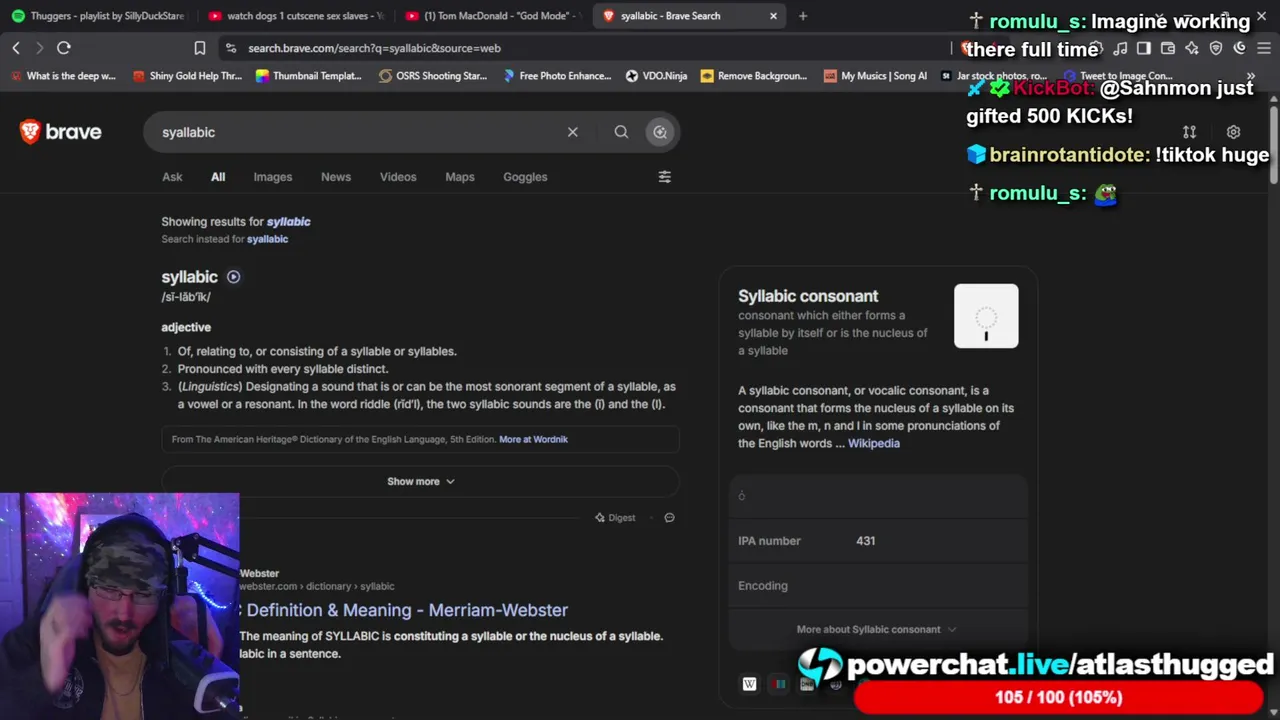The image size is (1280, 720).
Task: Switch to Images results
Action: pyautogui.click(x=273, y=177)
